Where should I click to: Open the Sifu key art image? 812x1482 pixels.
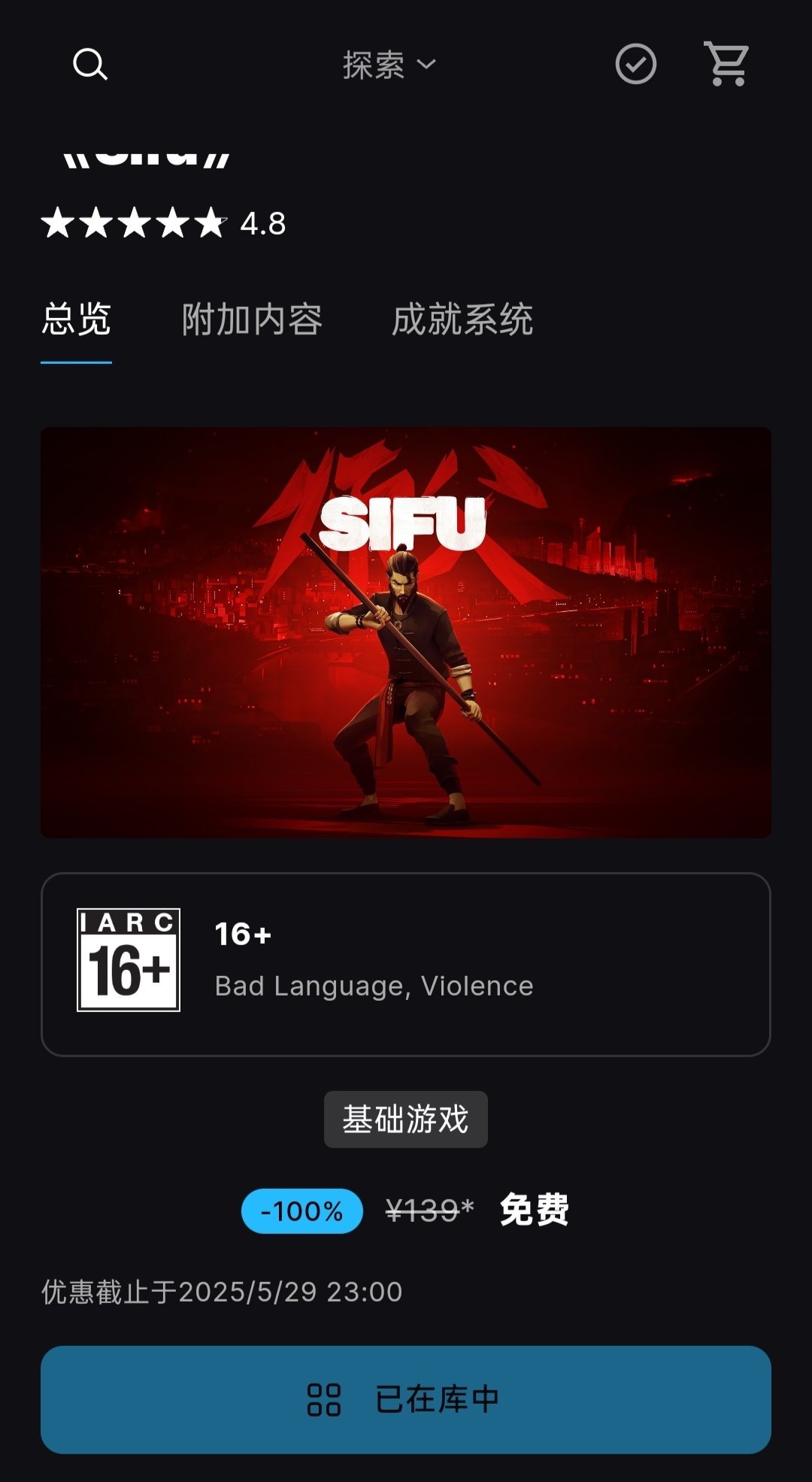[x=406, y=632]
